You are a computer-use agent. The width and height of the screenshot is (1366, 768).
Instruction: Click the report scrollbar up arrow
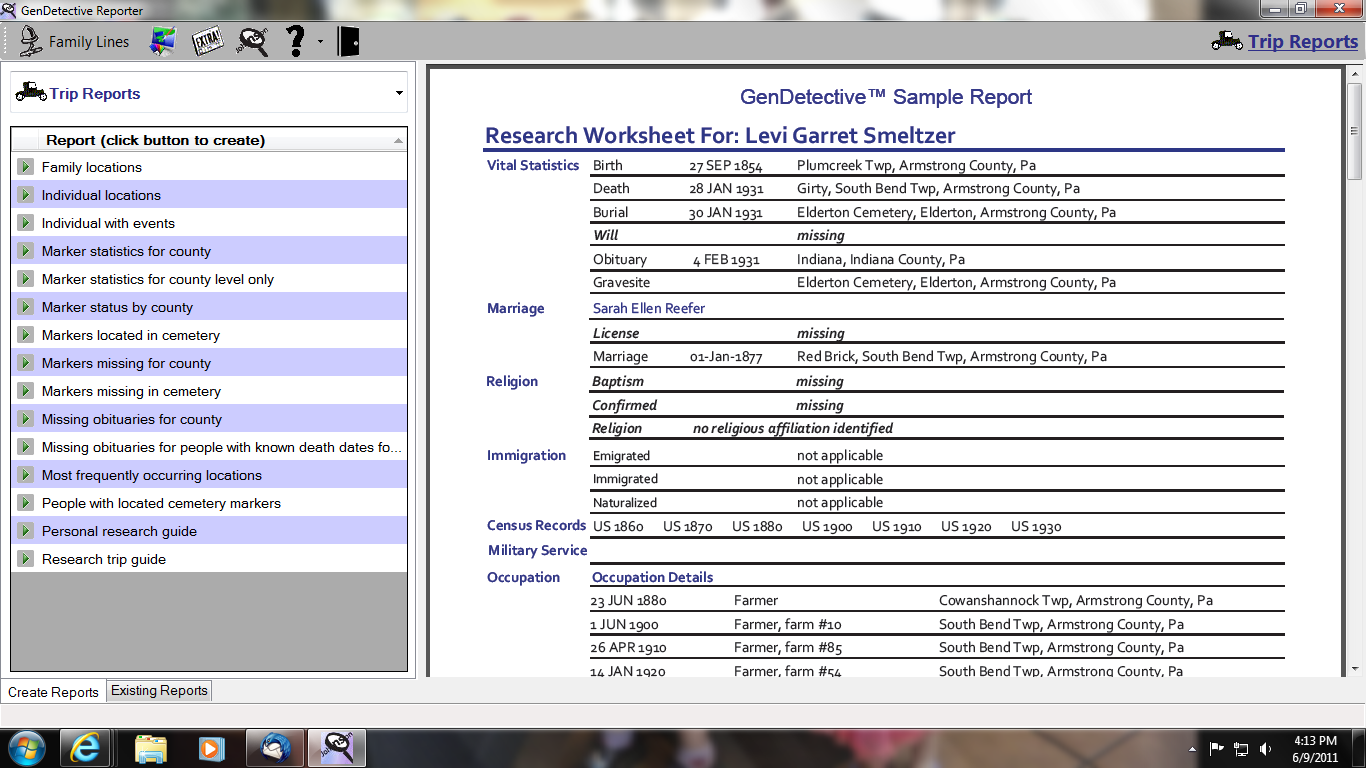click(x=1355, y=76)
